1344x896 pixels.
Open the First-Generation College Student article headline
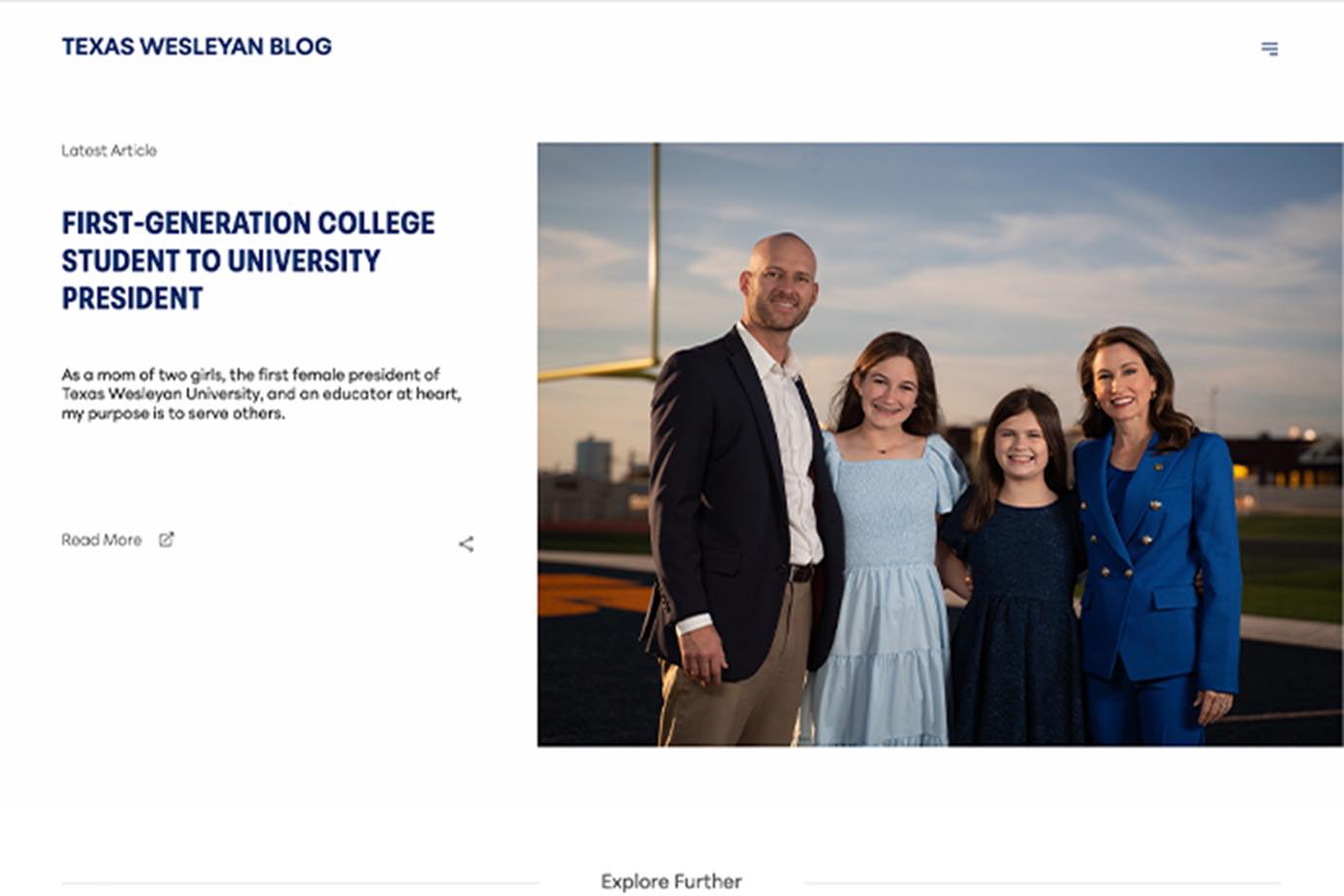(x=248, y=260)
